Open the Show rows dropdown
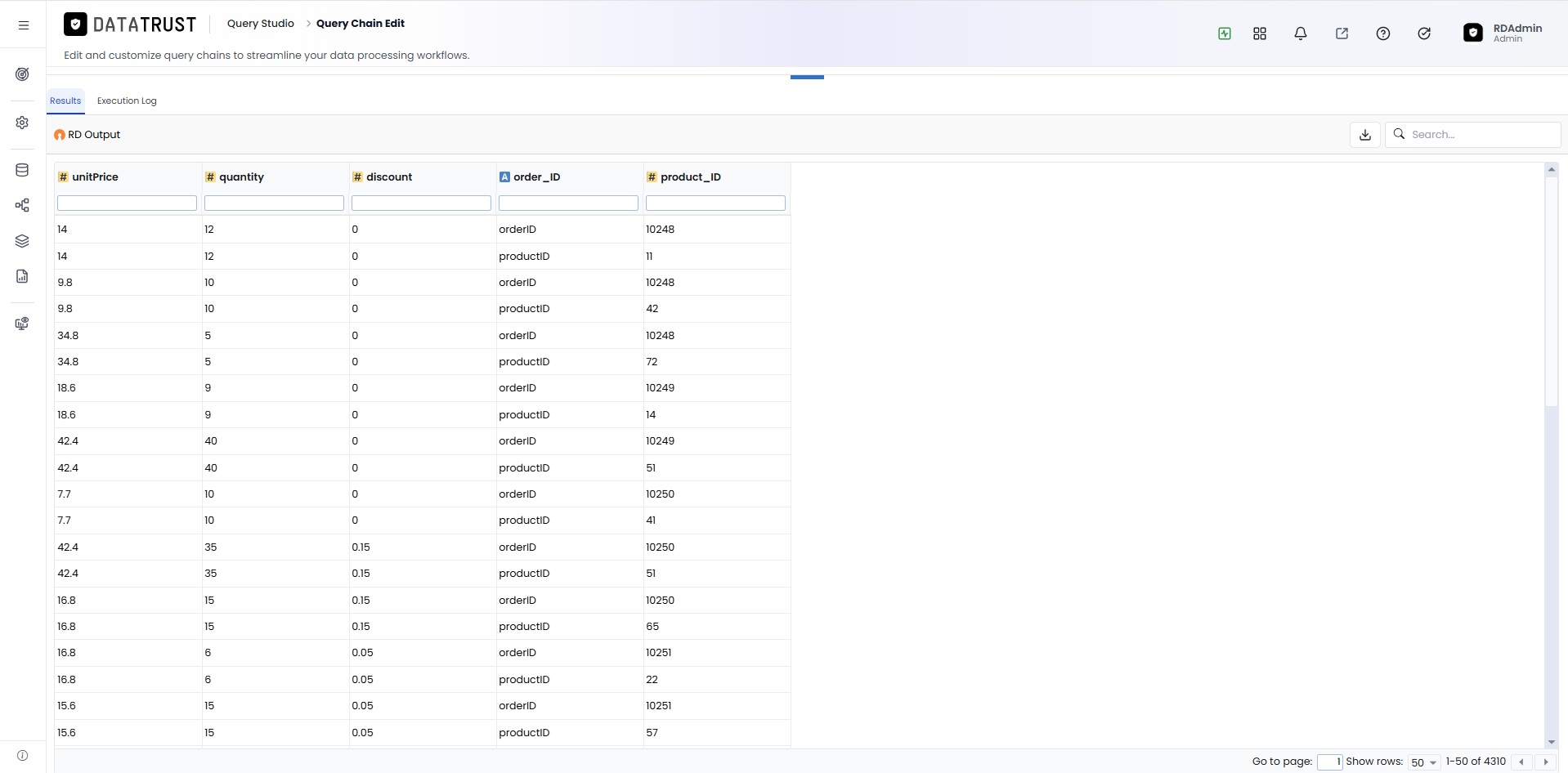 (x=1424, y=762)
